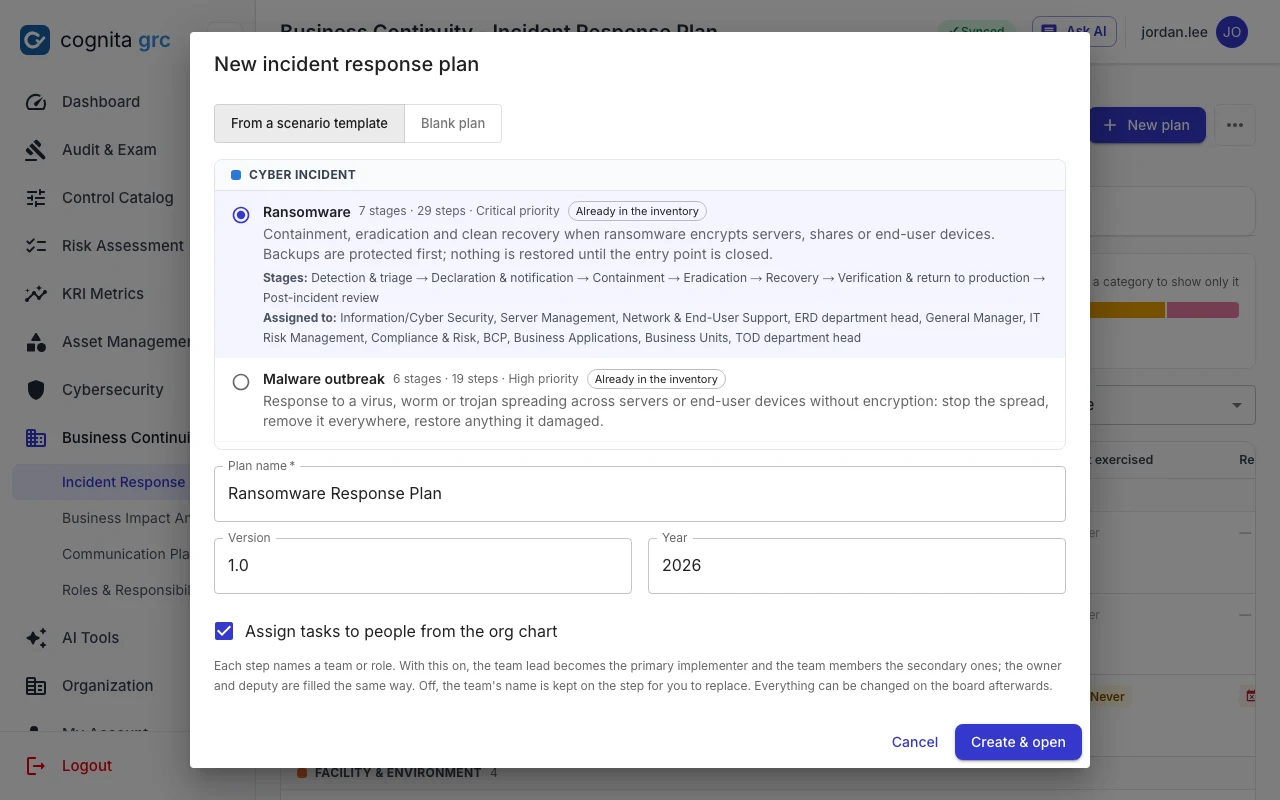Image resolution: width=1280 pixels, height=800 pixels.
Task: Click the FACILITY & ENVIRONMENT category row
Action: (x=396, y=772)
